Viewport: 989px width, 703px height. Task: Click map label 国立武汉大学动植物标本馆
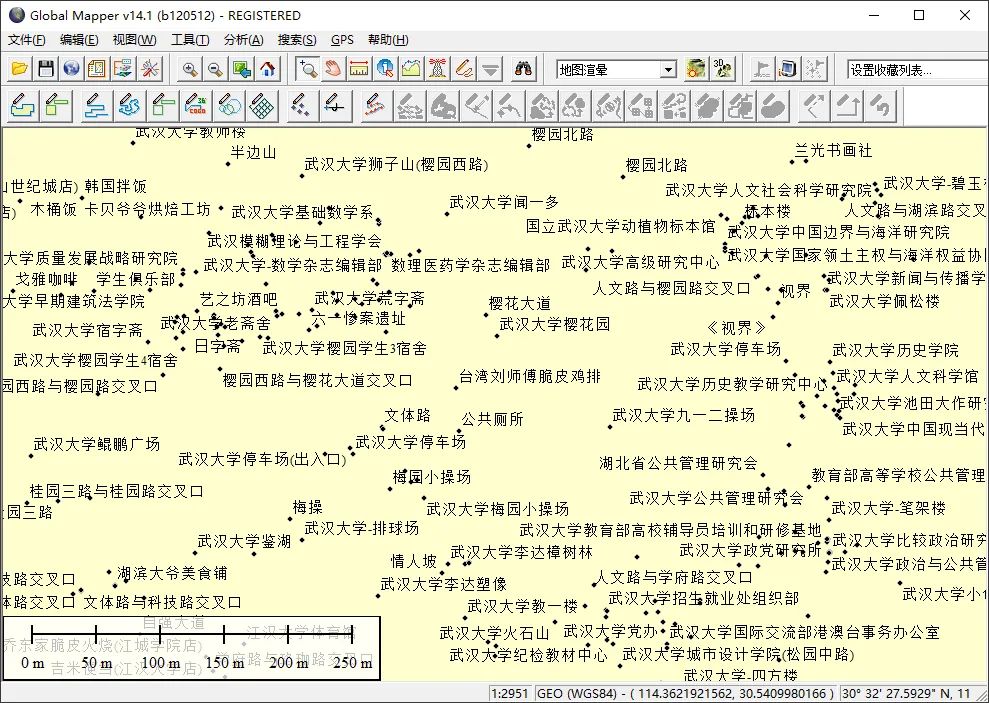[x=621, y=226]
